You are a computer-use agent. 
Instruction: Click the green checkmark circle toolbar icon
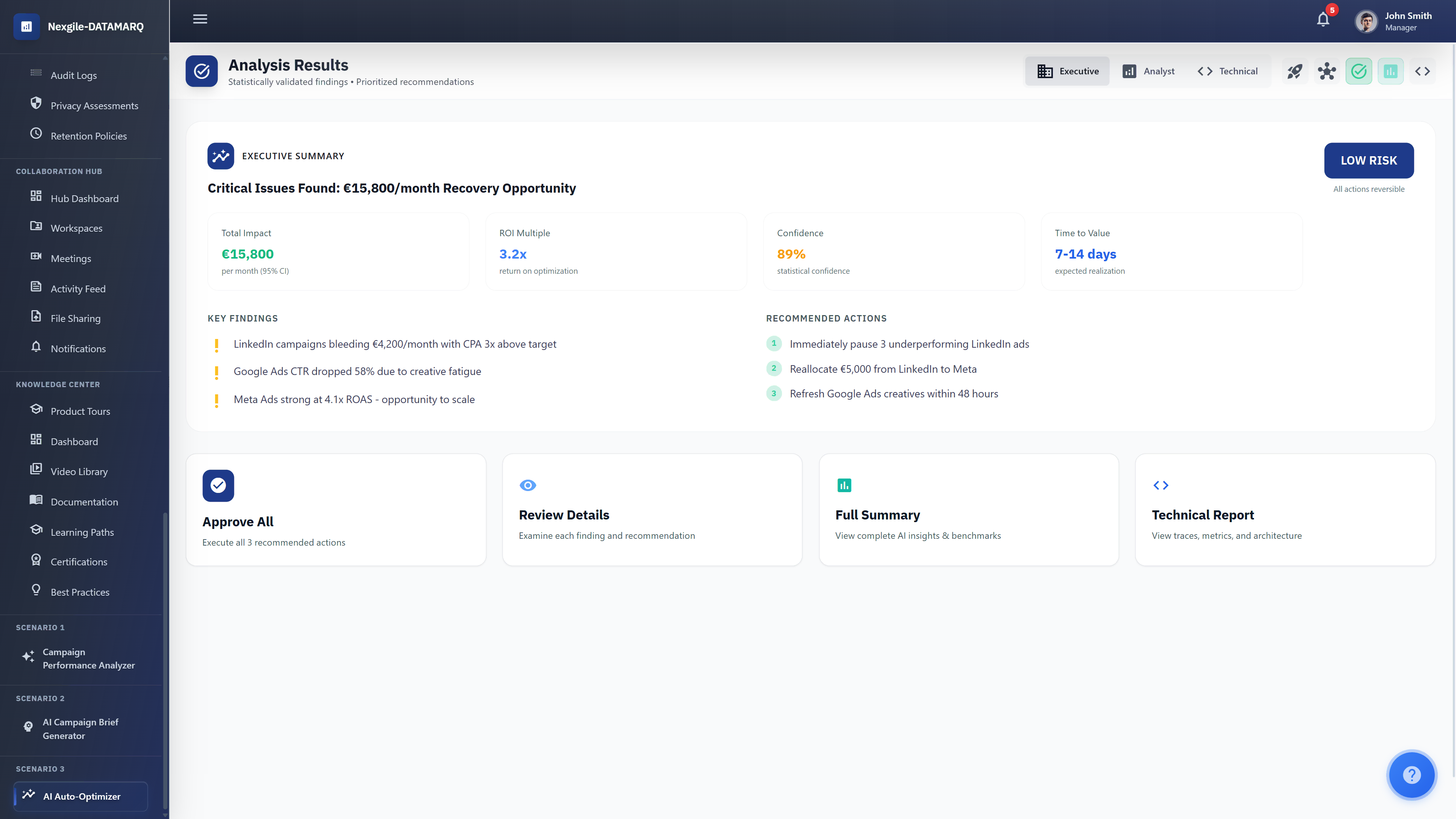[x=1358, y=71]
